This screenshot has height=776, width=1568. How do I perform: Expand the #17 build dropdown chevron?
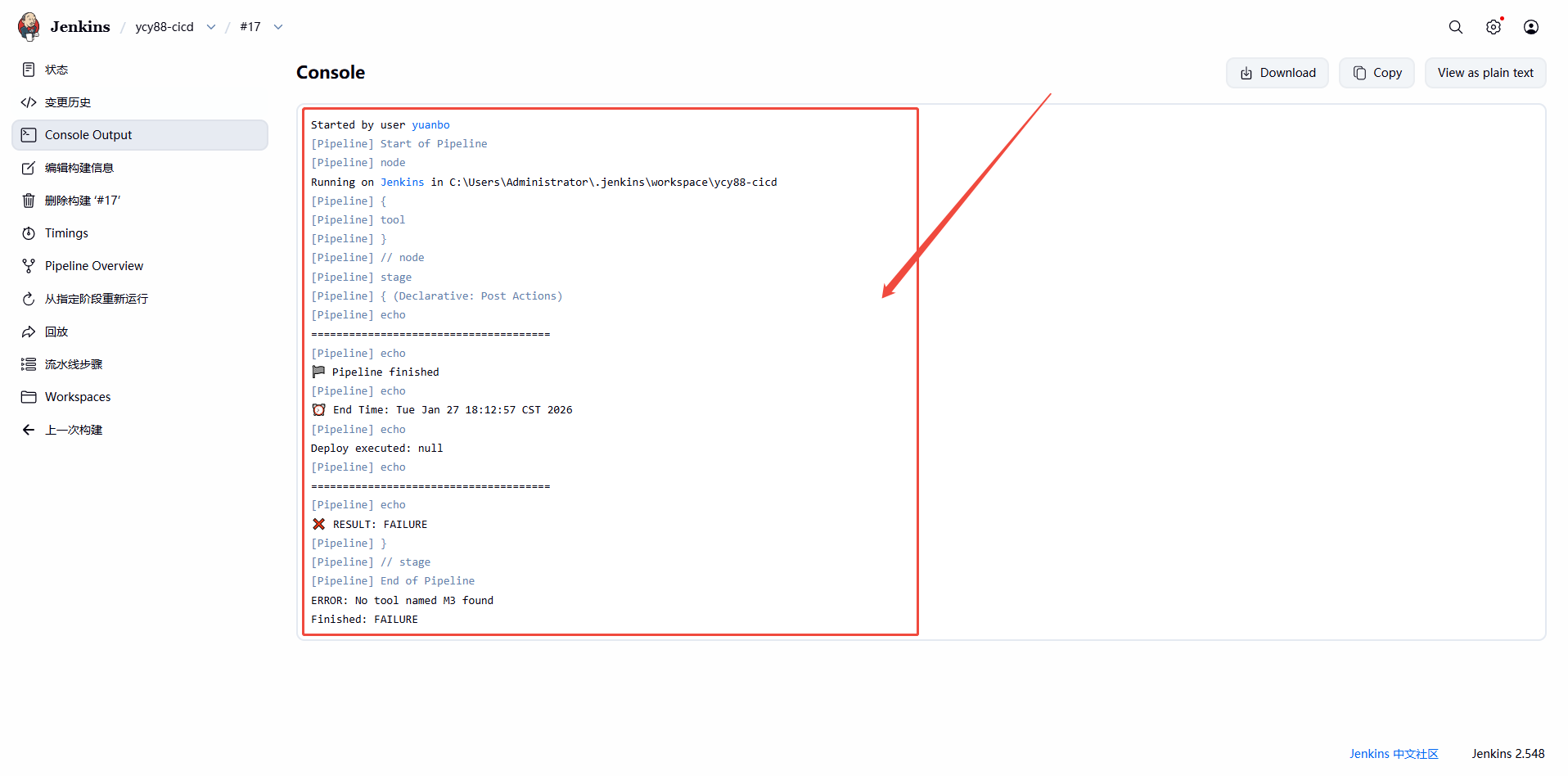point(278,27)
